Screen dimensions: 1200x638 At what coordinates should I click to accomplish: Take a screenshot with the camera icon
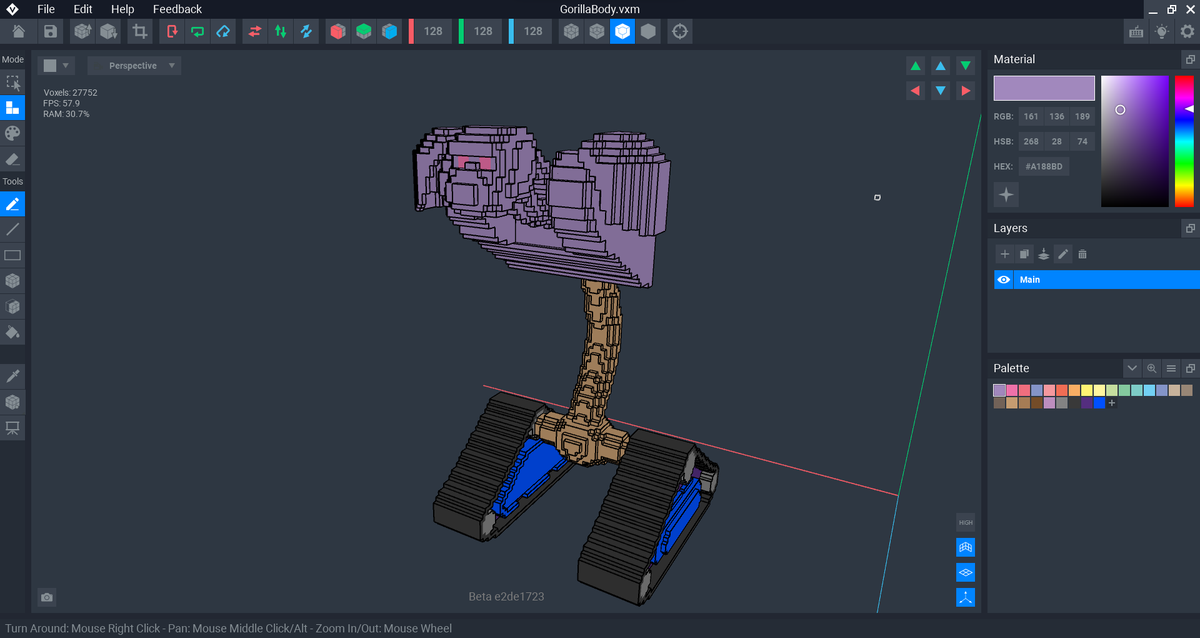point(47,597)
